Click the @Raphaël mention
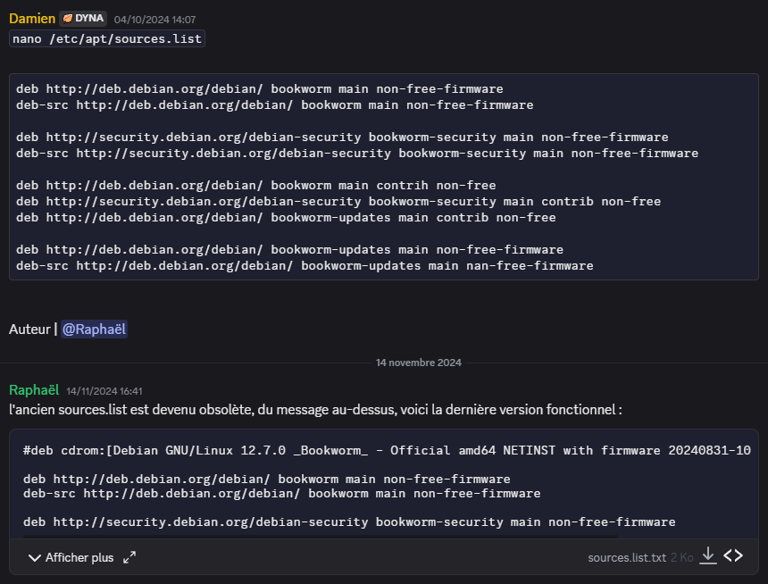The height and width of the screenshot is (584, 768). click(94, 329)
